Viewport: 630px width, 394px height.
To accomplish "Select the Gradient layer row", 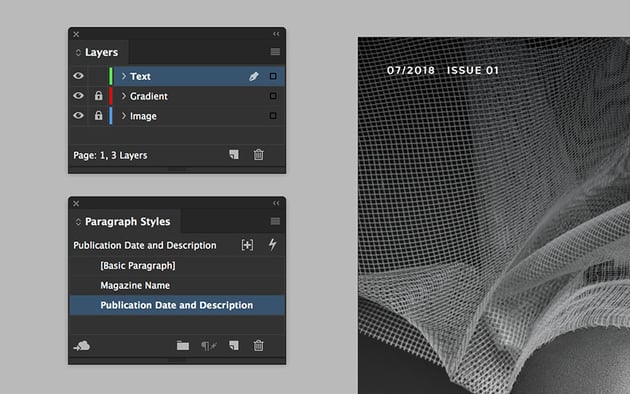I will (x=177, y=96).
